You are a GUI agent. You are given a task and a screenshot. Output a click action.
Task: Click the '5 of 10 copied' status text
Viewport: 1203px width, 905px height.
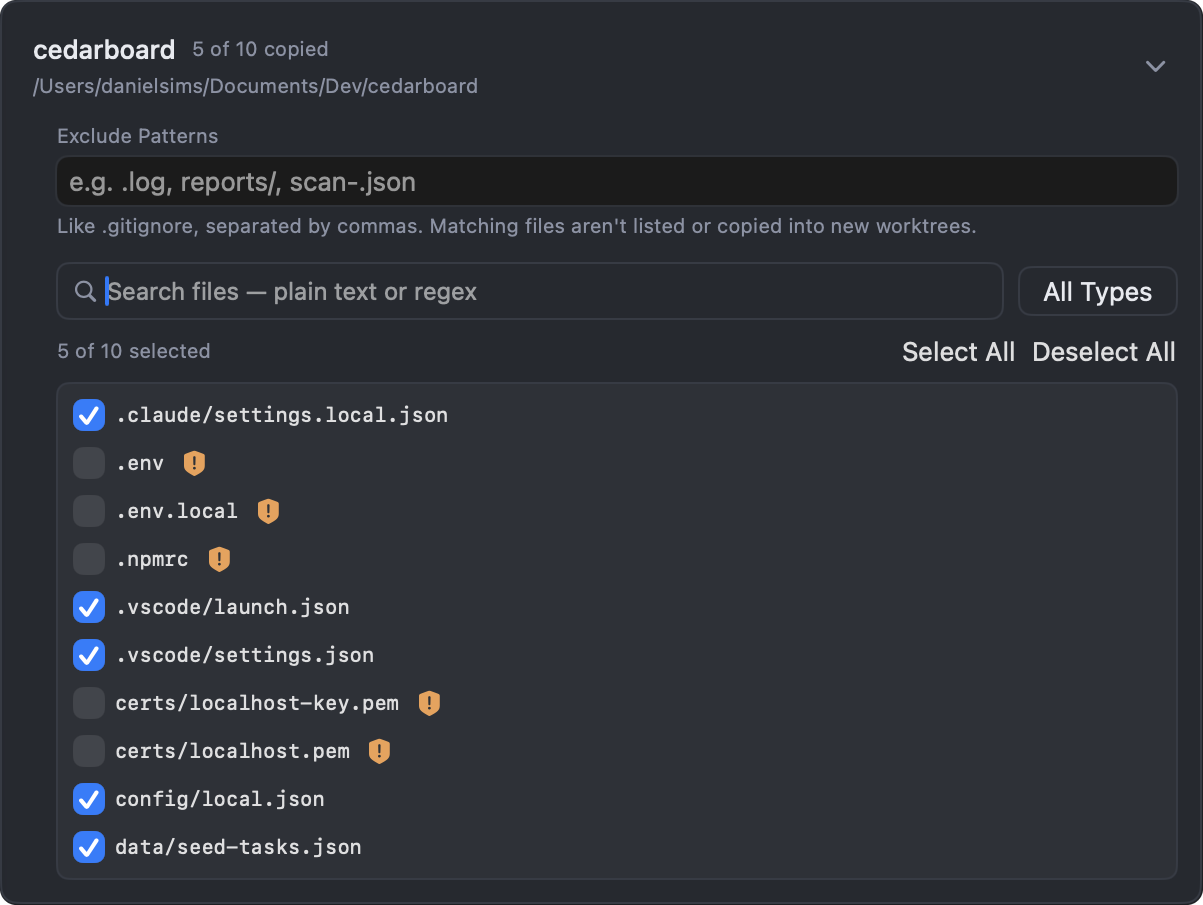[260, 49]
